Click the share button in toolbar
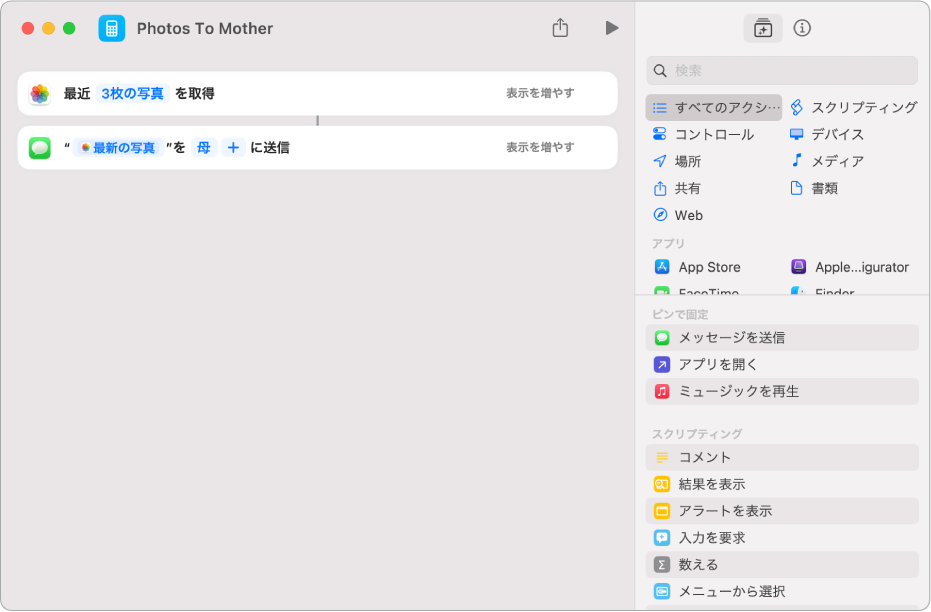 tap(560, 28)
